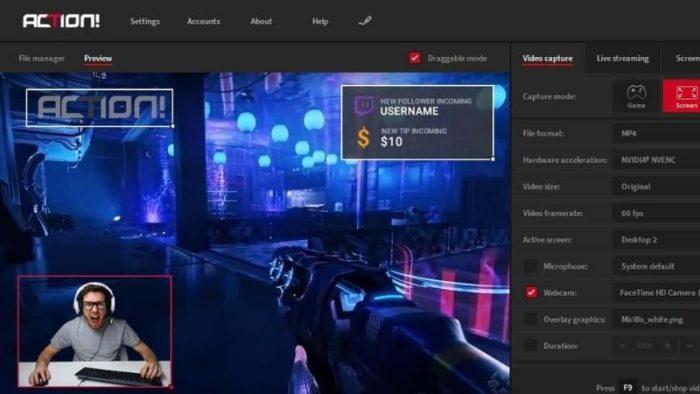This screenshot has width=700, height=394.
Task: Click the Twitch icon in the follower overlay
Action: click(363, 106)
